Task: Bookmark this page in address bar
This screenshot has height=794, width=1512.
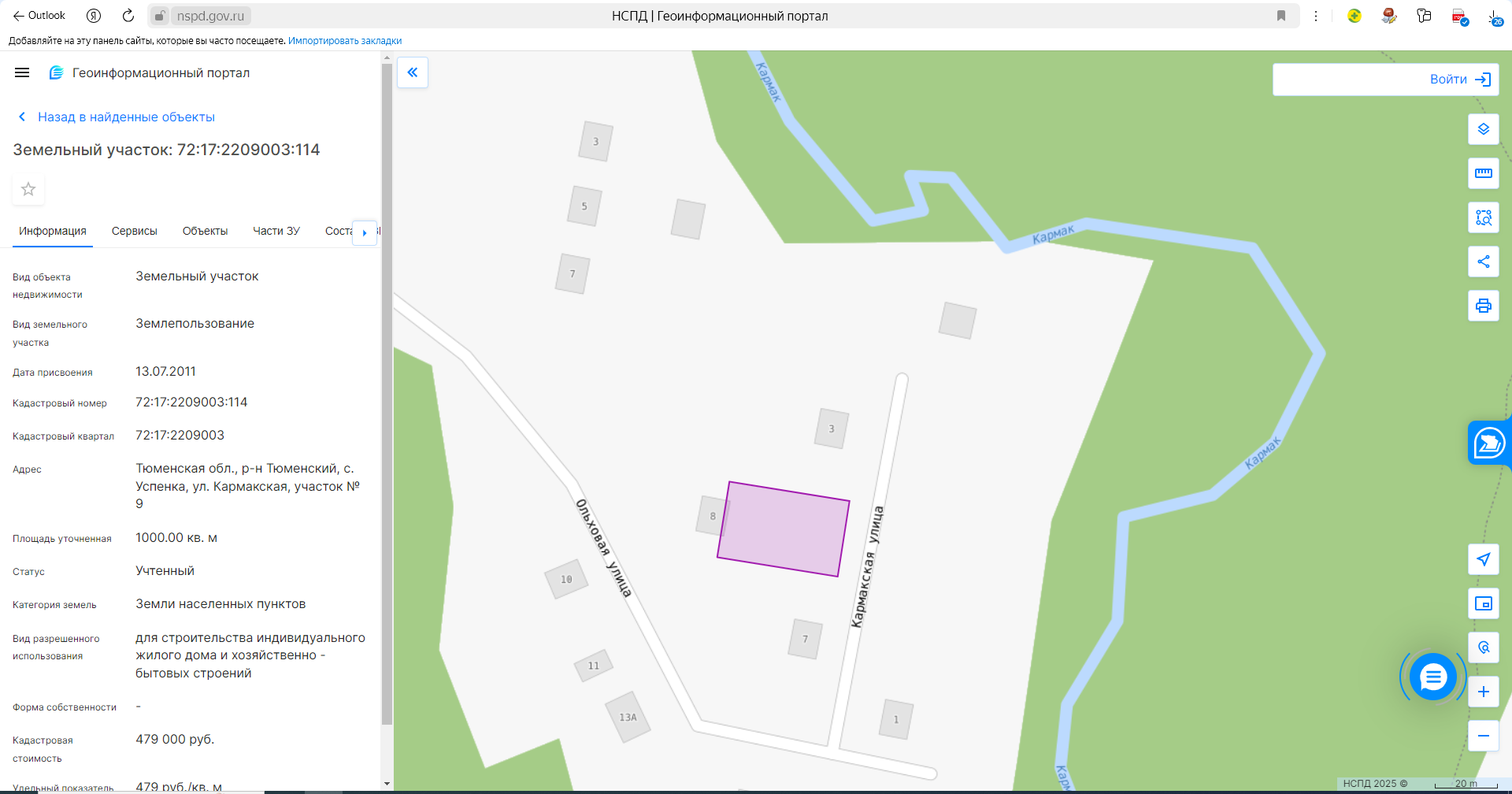Action: click(x=1281, y=16)
